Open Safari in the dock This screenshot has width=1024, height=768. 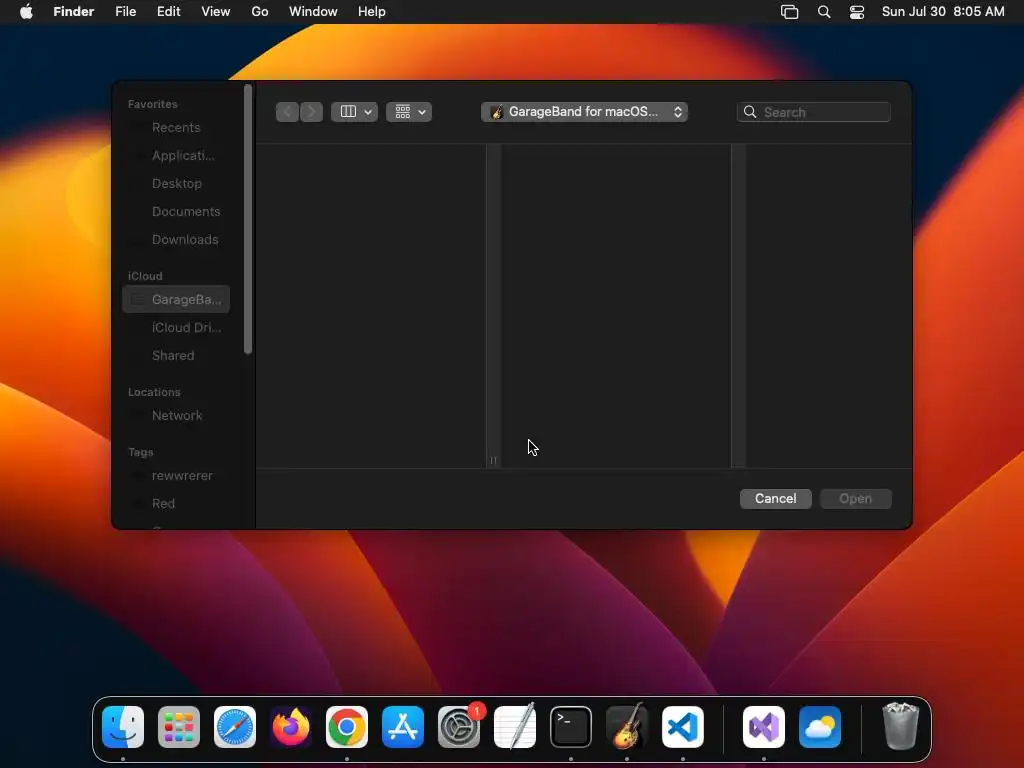tap(235, 727)
